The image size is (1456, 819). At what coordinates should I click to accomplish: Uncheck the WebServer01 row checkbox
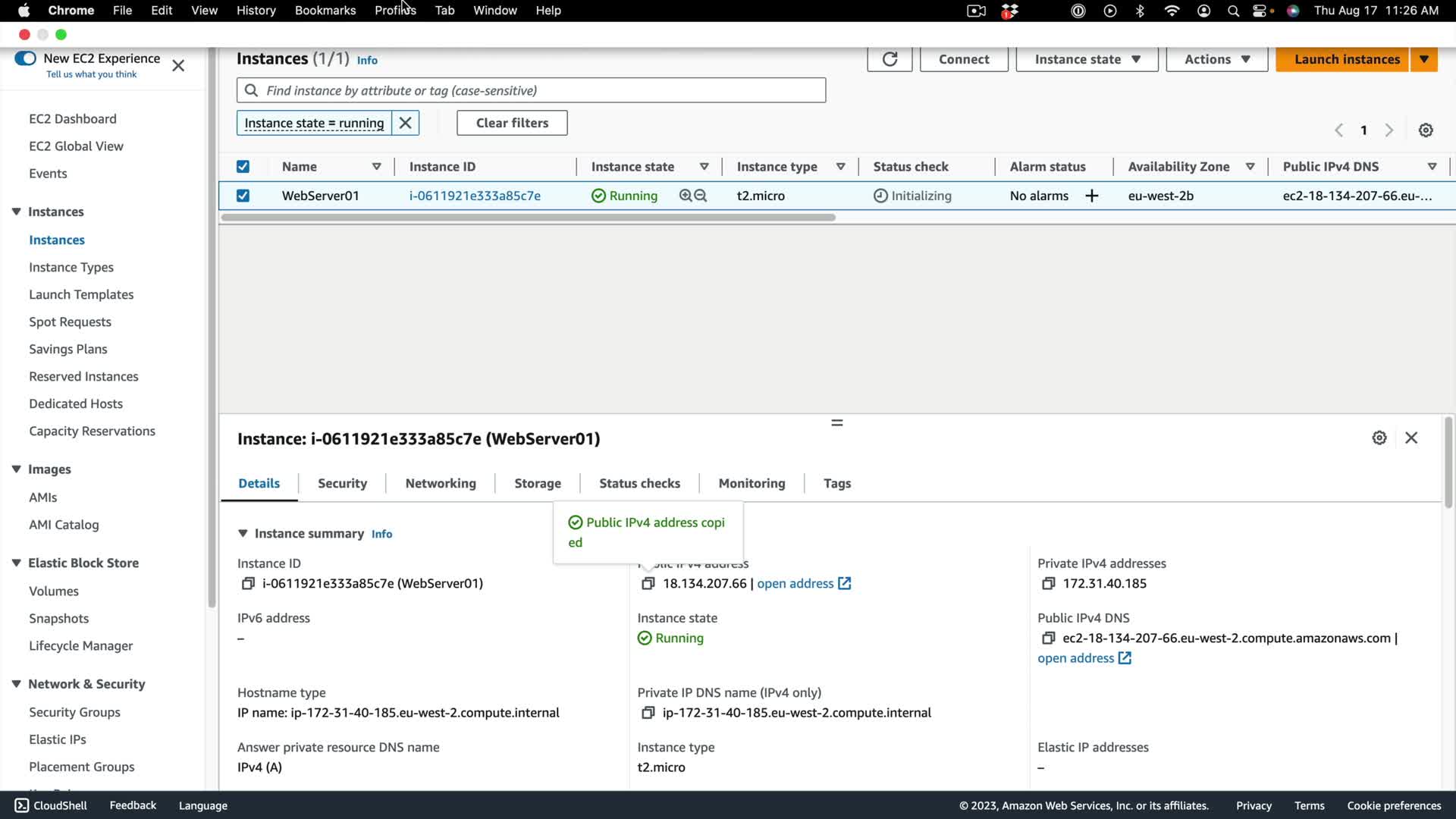pyautogui.click(x=243, y=196)
